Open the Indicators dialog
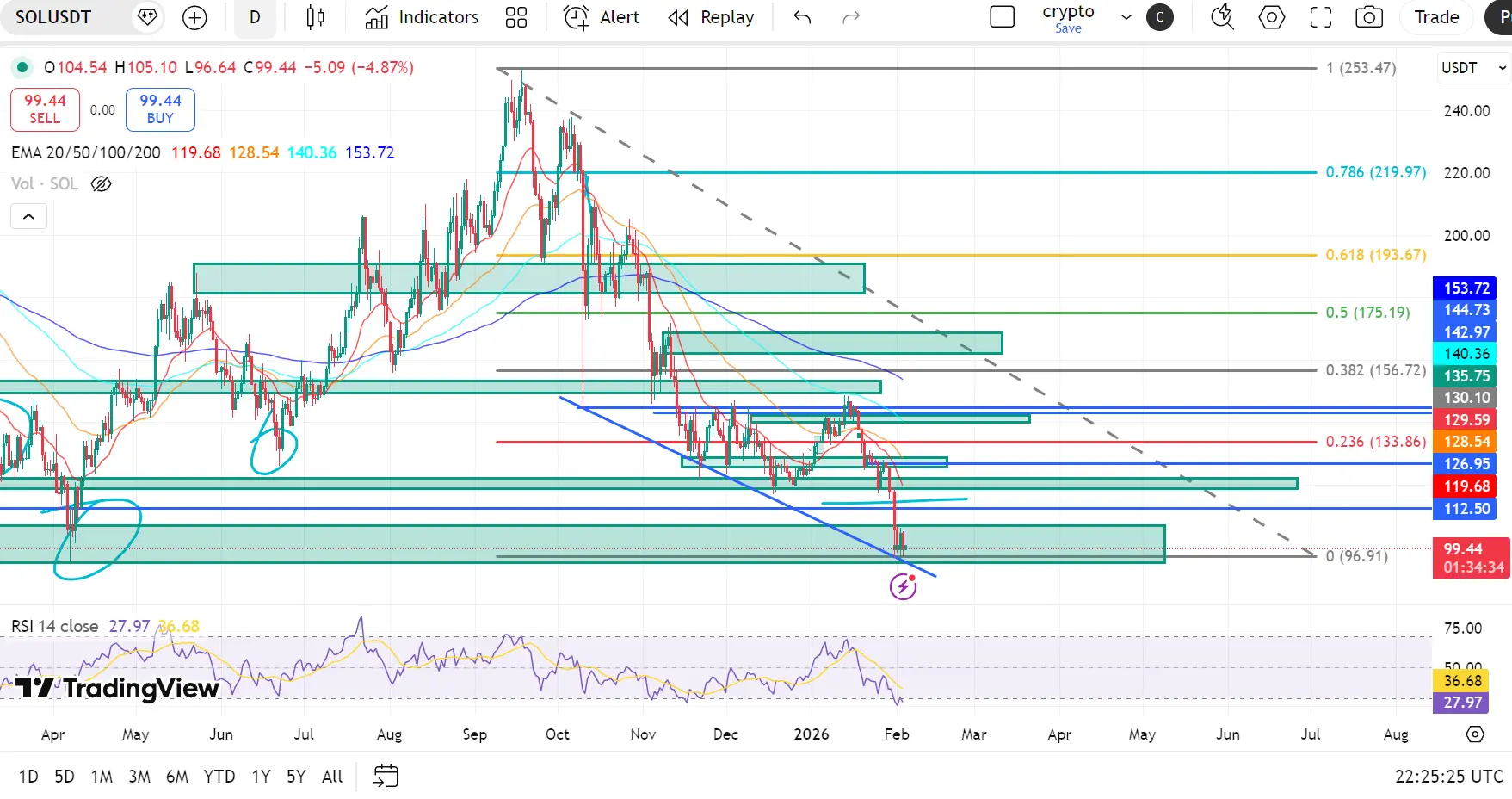 coord(423,17)
